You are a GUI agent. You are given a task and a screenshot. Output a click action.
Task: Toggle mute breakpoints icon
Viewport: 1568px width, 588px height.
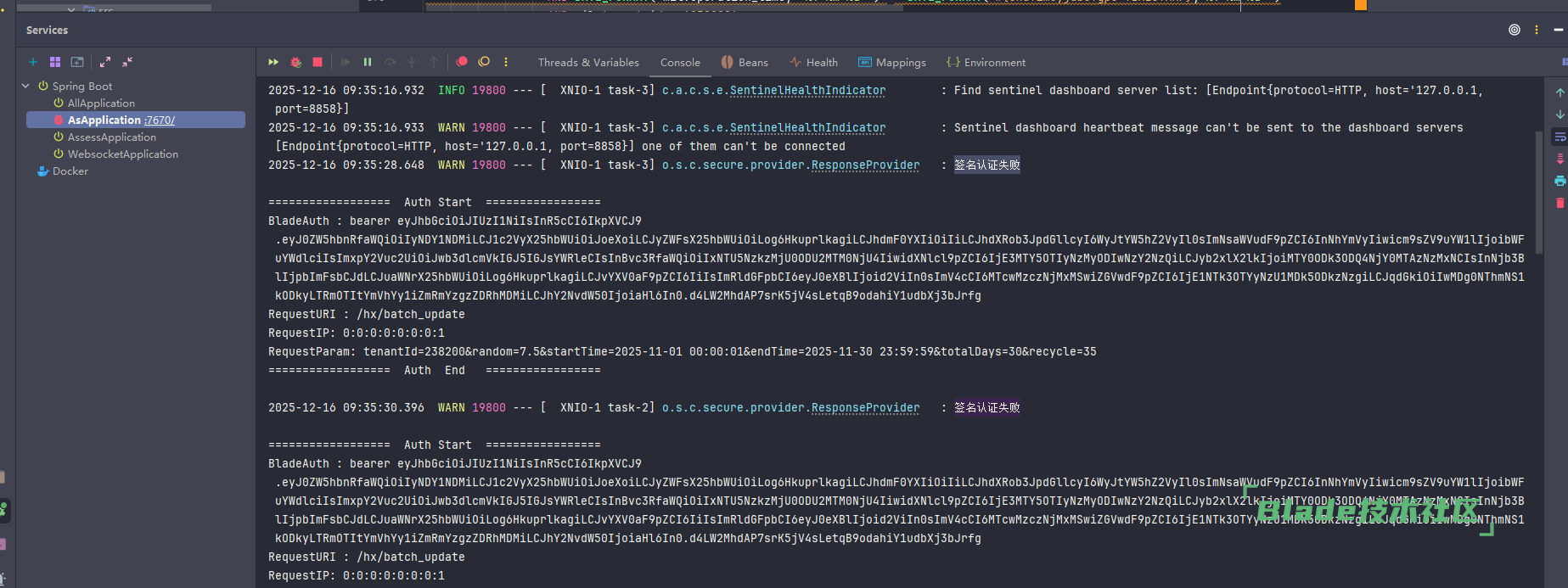484,62
